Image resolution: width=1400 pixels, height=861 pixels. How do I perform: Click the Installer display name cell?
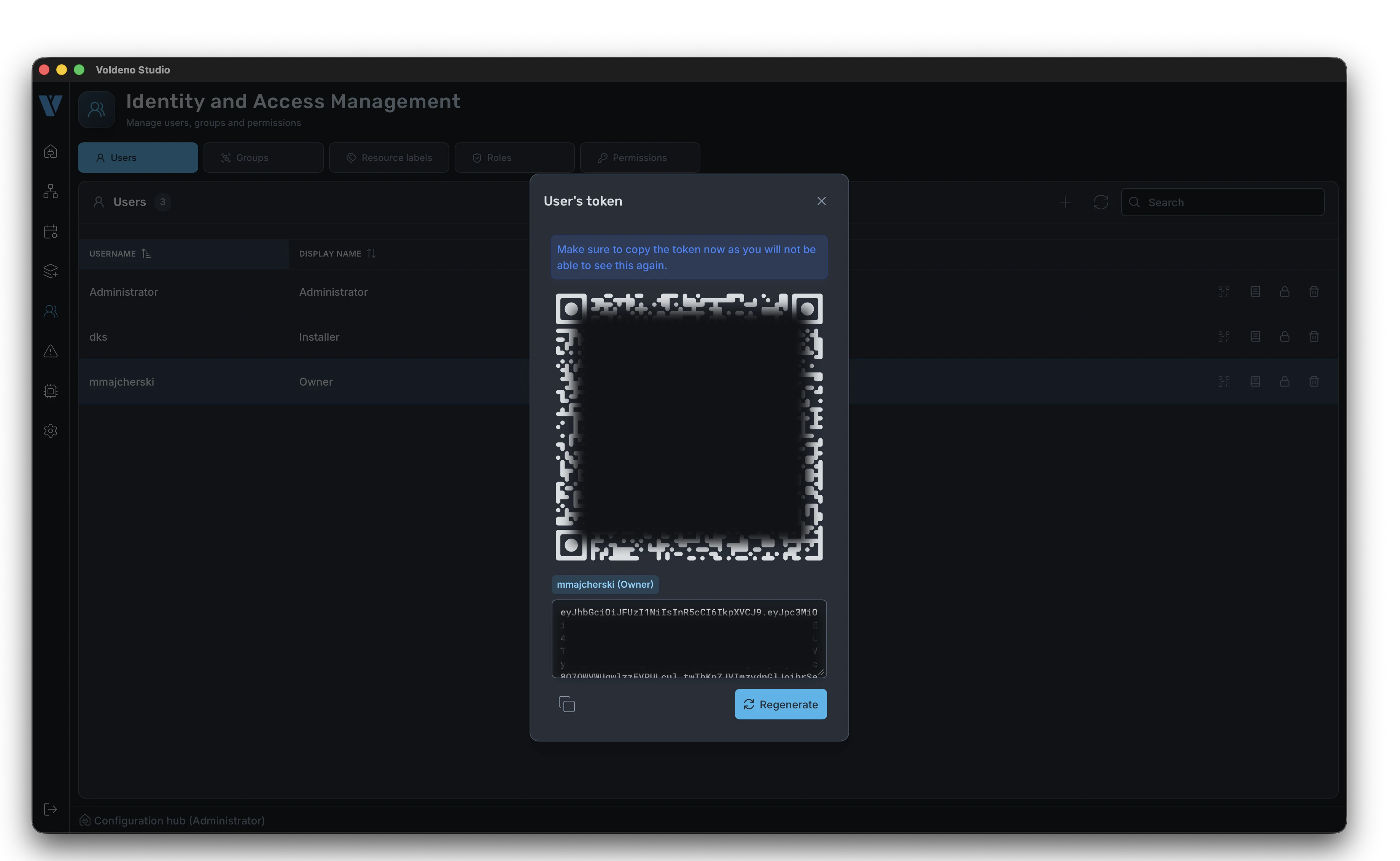point(319,336)
